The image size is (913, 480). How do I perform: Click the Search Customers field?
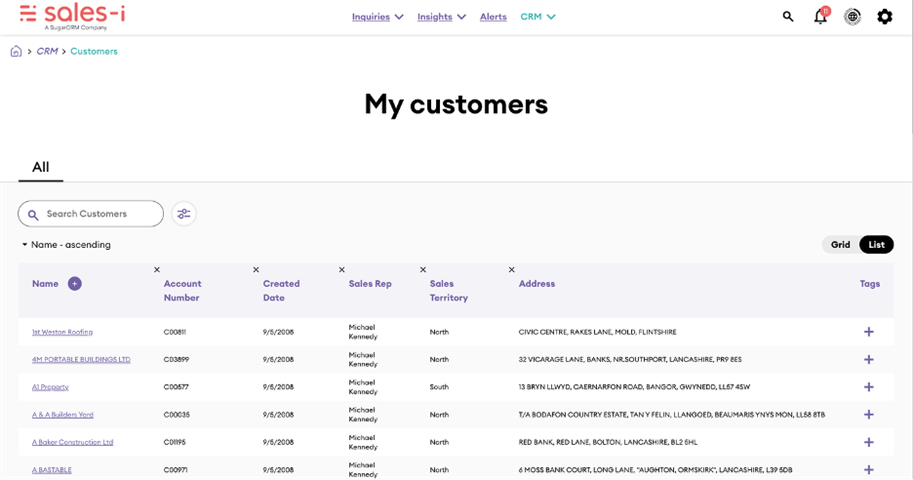pyautogui.click(x=98, y=214)
